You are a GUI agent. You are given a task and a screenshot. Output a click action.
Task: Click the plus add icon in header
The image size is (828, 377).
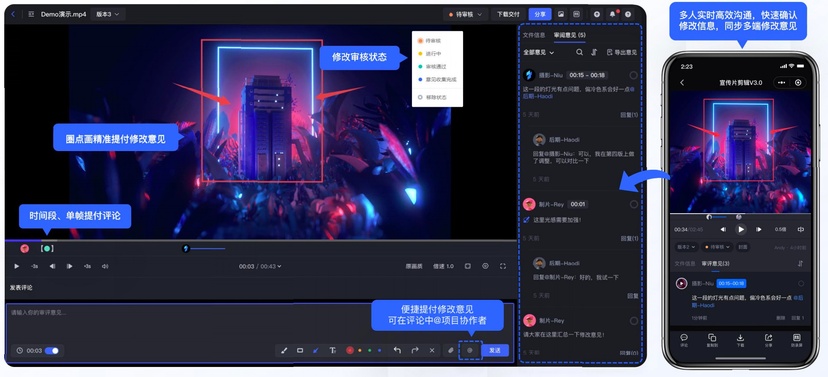click(x=597, y=15)
